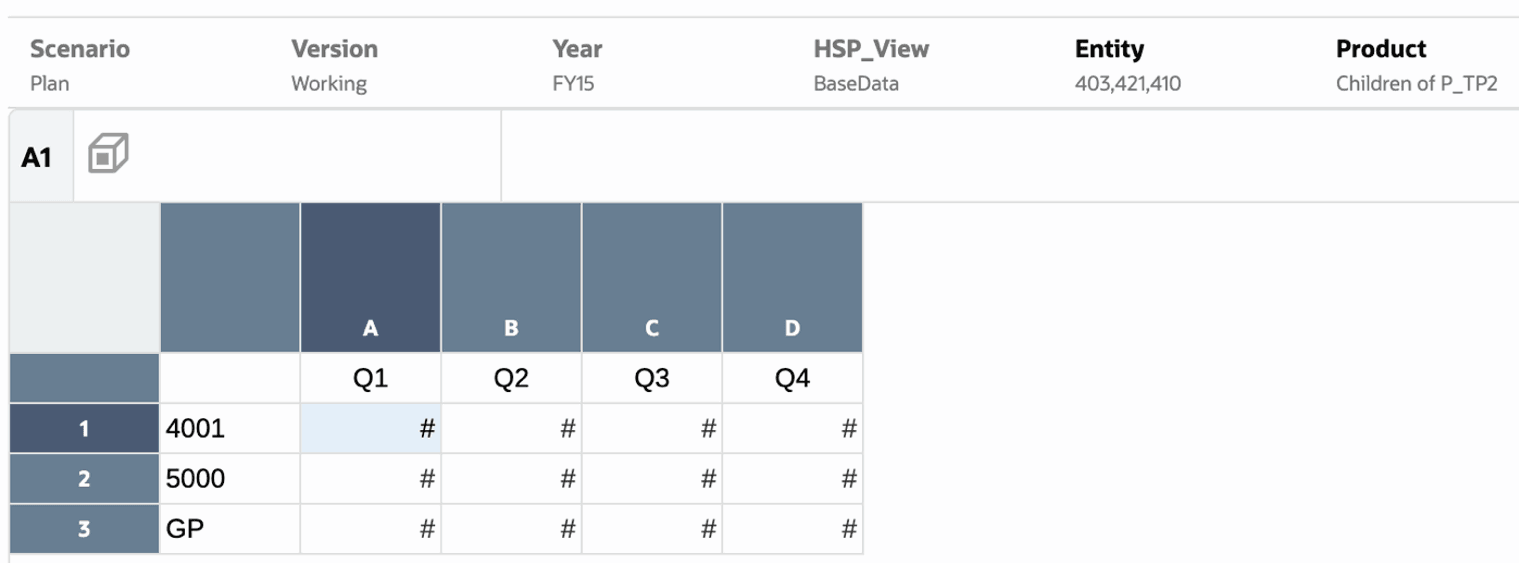Click the Q1 column member cell

coord(370,379)
